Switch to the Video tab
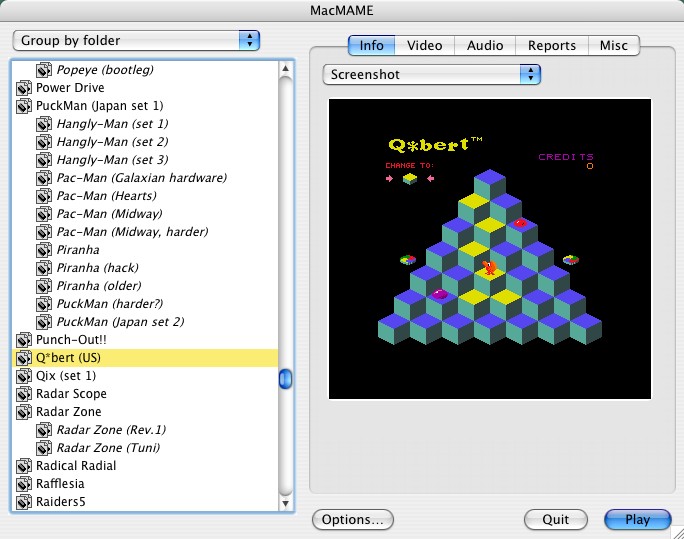The image size is (684, 539). click(x=424, y=45)
